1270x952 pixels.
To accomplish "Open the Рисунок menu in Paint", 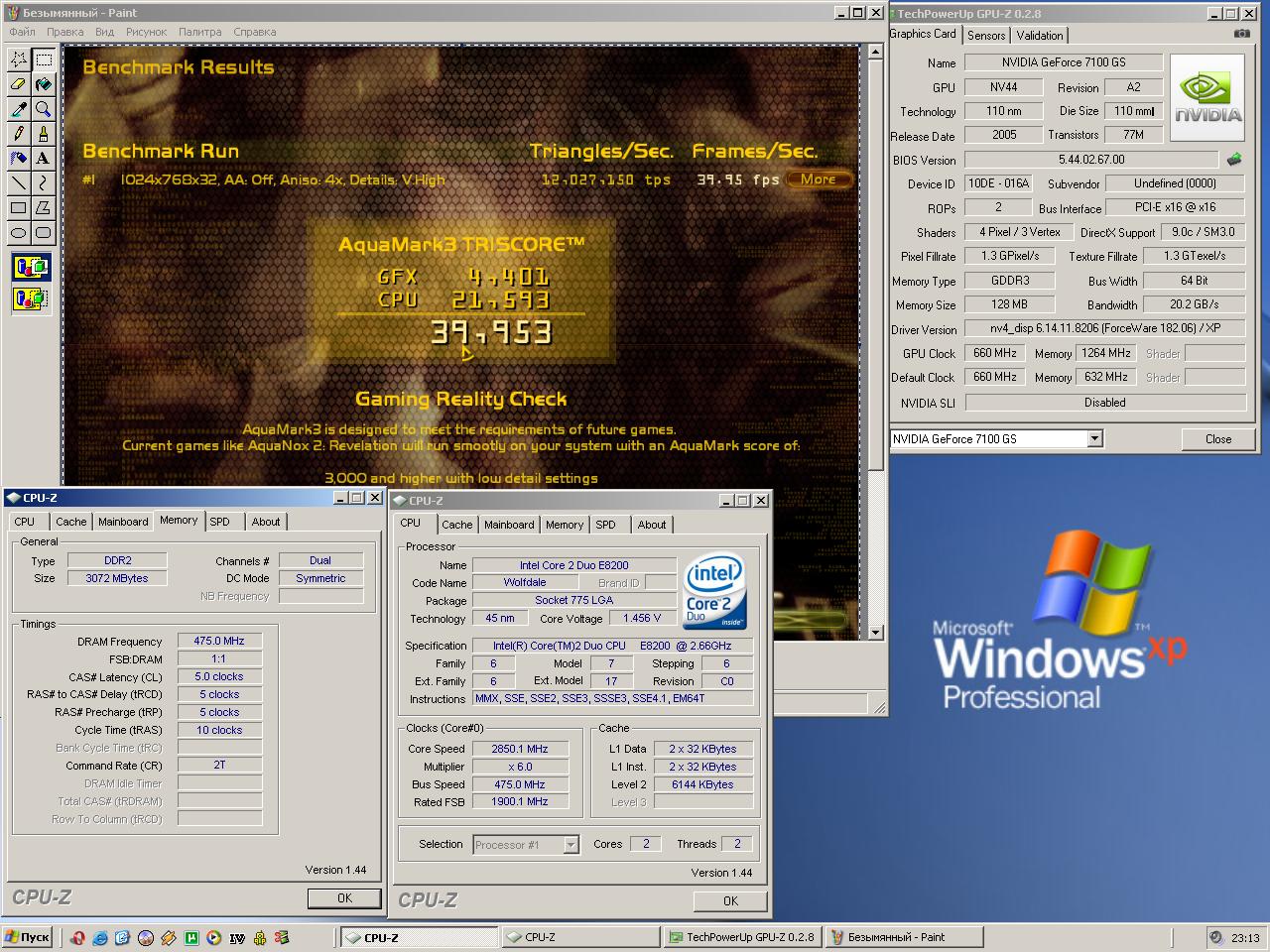I will point(146,32).
